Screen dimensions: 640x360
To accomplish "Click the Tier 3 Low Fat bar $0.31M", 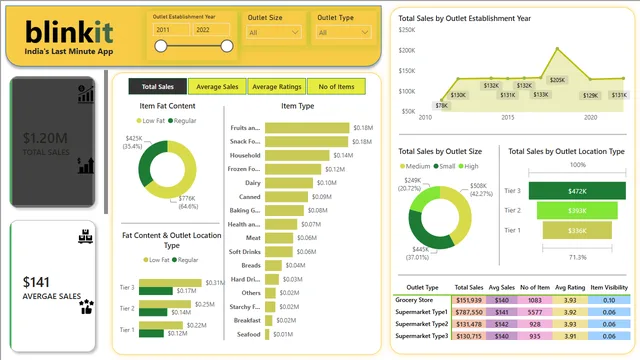I will tap(170, 283).
